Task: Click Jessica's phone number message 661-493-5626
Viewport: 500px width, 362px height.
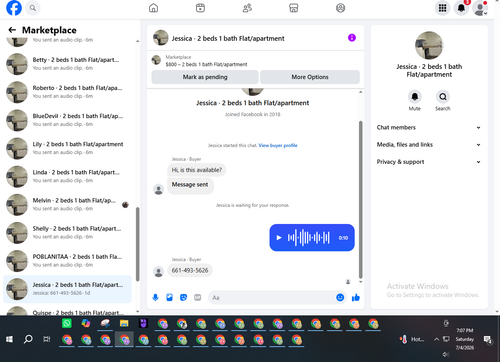Action: (190, 270)
